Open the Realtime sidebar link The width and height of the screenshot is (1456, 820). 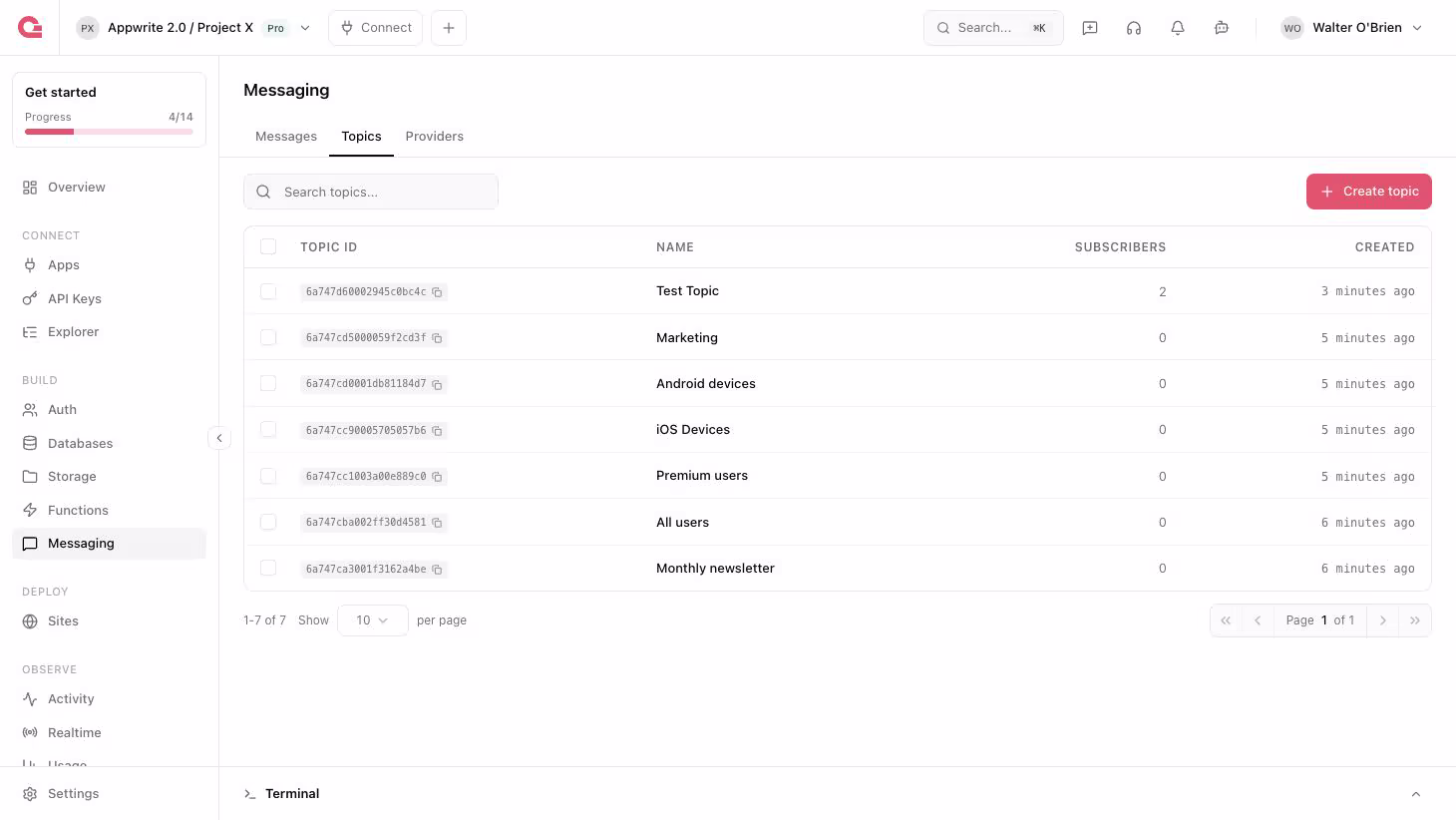click(109, 733)
